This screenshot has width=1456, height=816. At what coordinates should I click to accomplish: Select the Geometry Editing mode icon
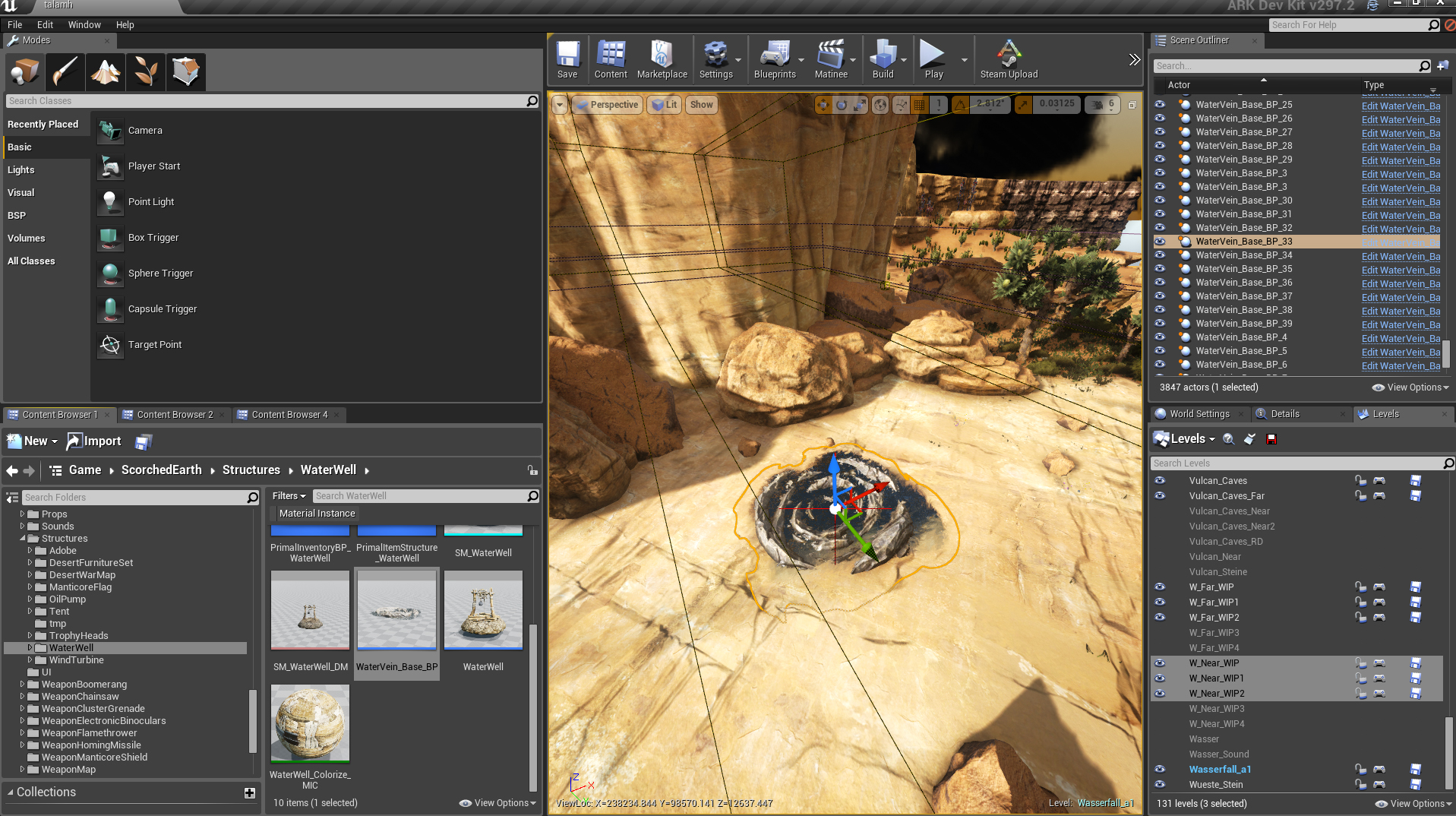(x=186, y=72)
